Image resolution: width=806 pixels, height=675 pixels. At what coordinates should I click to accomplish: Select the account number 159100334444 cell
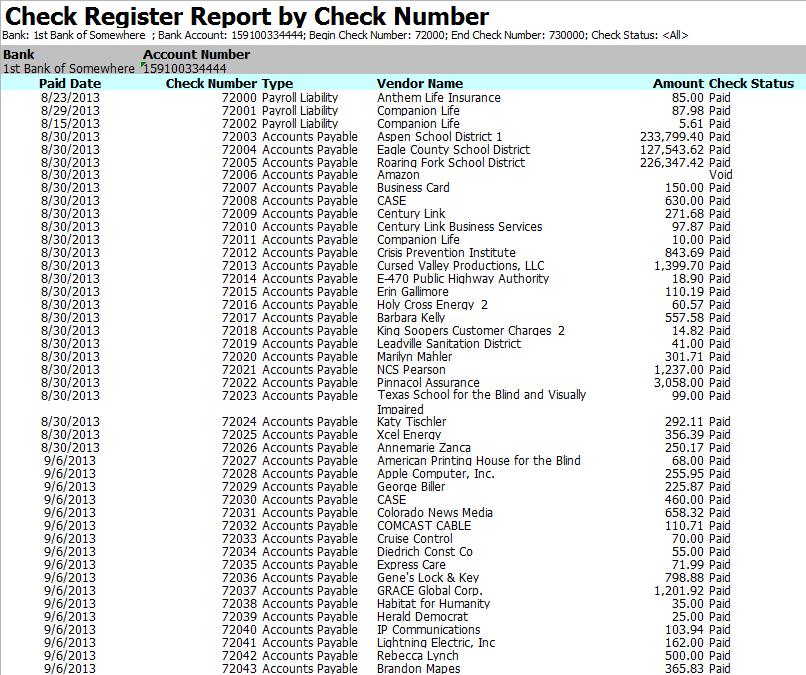coord(184,69)
